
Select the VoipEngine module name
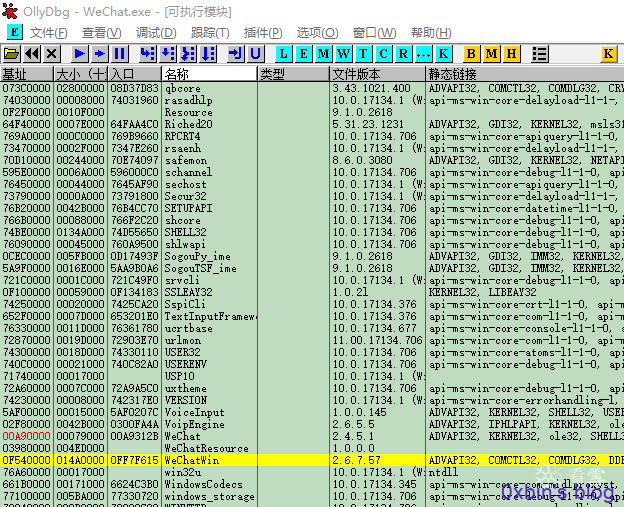[194, 424]
